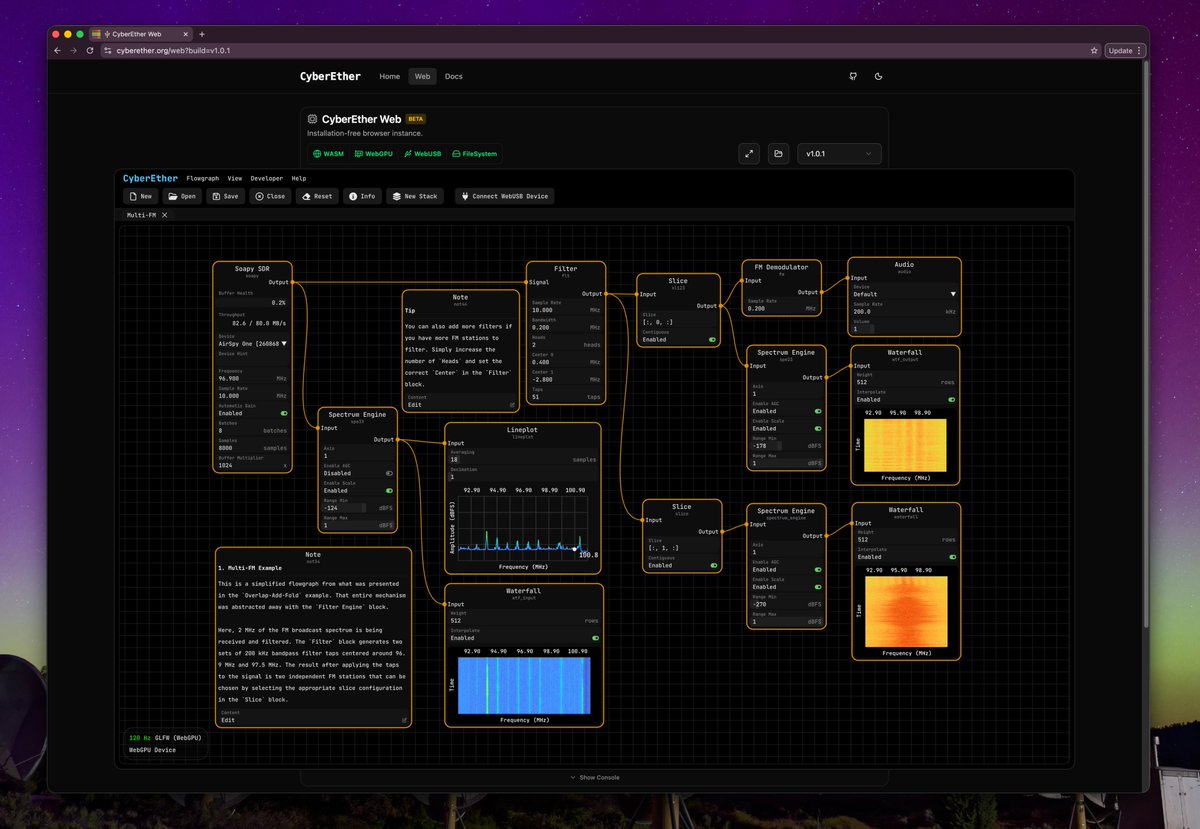Click the WebGPU badge

pos(373,154)
